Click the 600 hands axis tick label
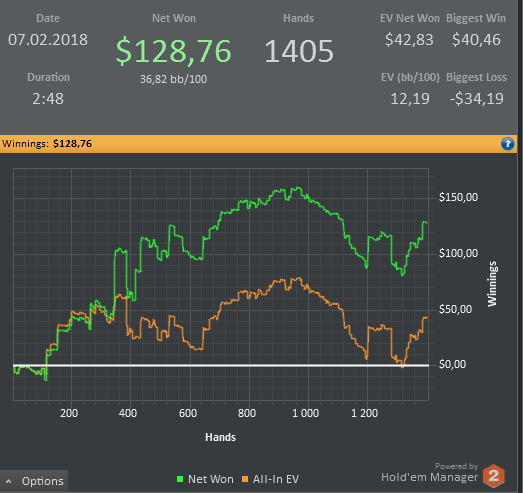523x493 pixels. pyautogui.click(x=188, y=413)
